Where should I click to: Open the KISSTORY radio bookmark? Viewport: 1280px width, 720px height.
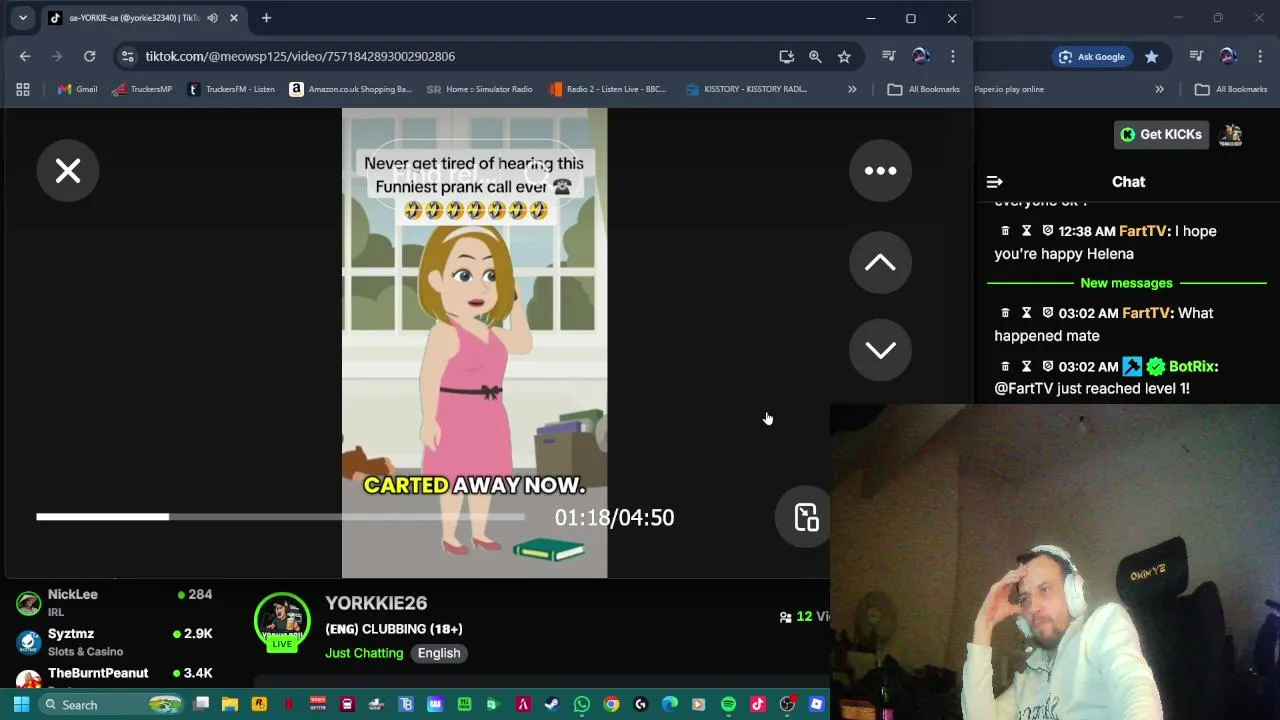(746, 89)
